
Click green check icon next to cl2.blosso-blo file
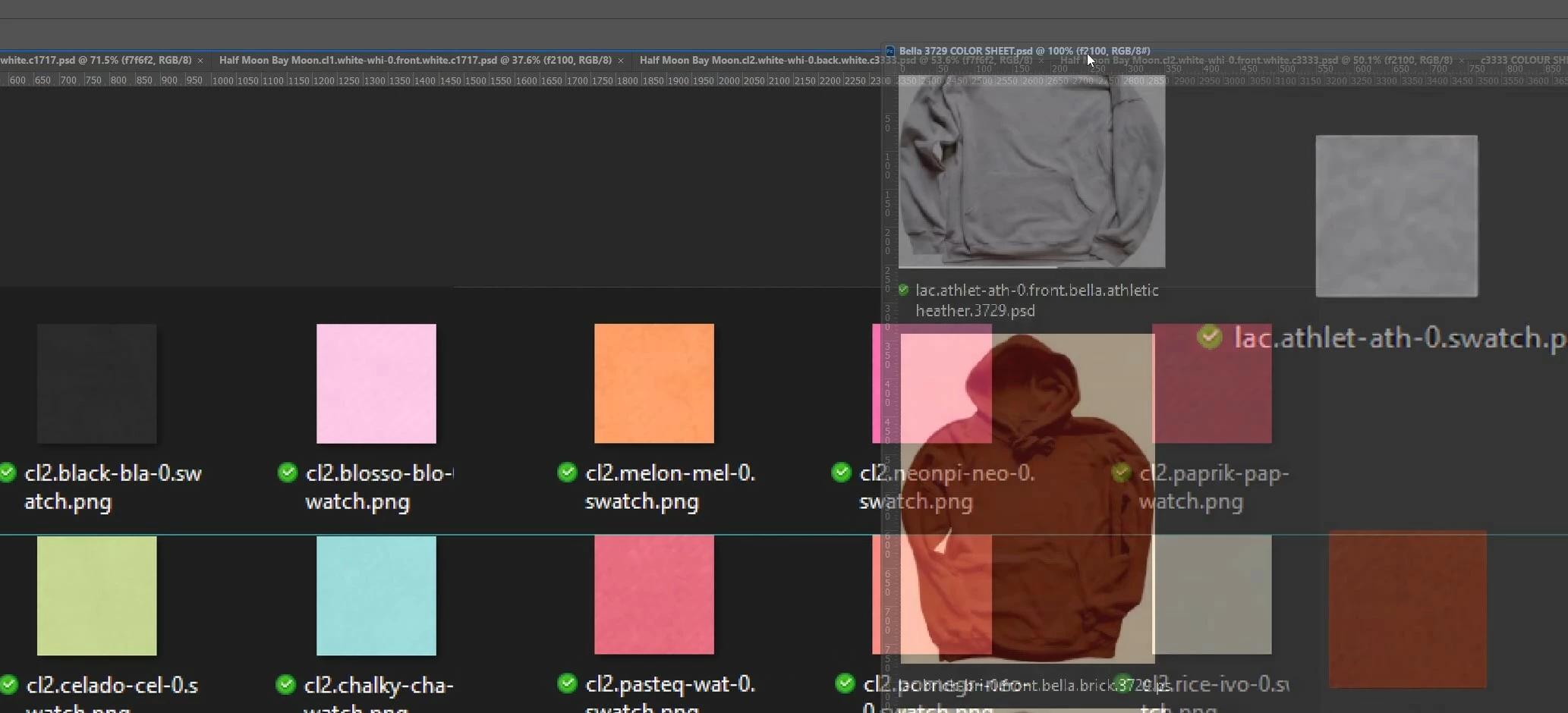tap(288, 473)
